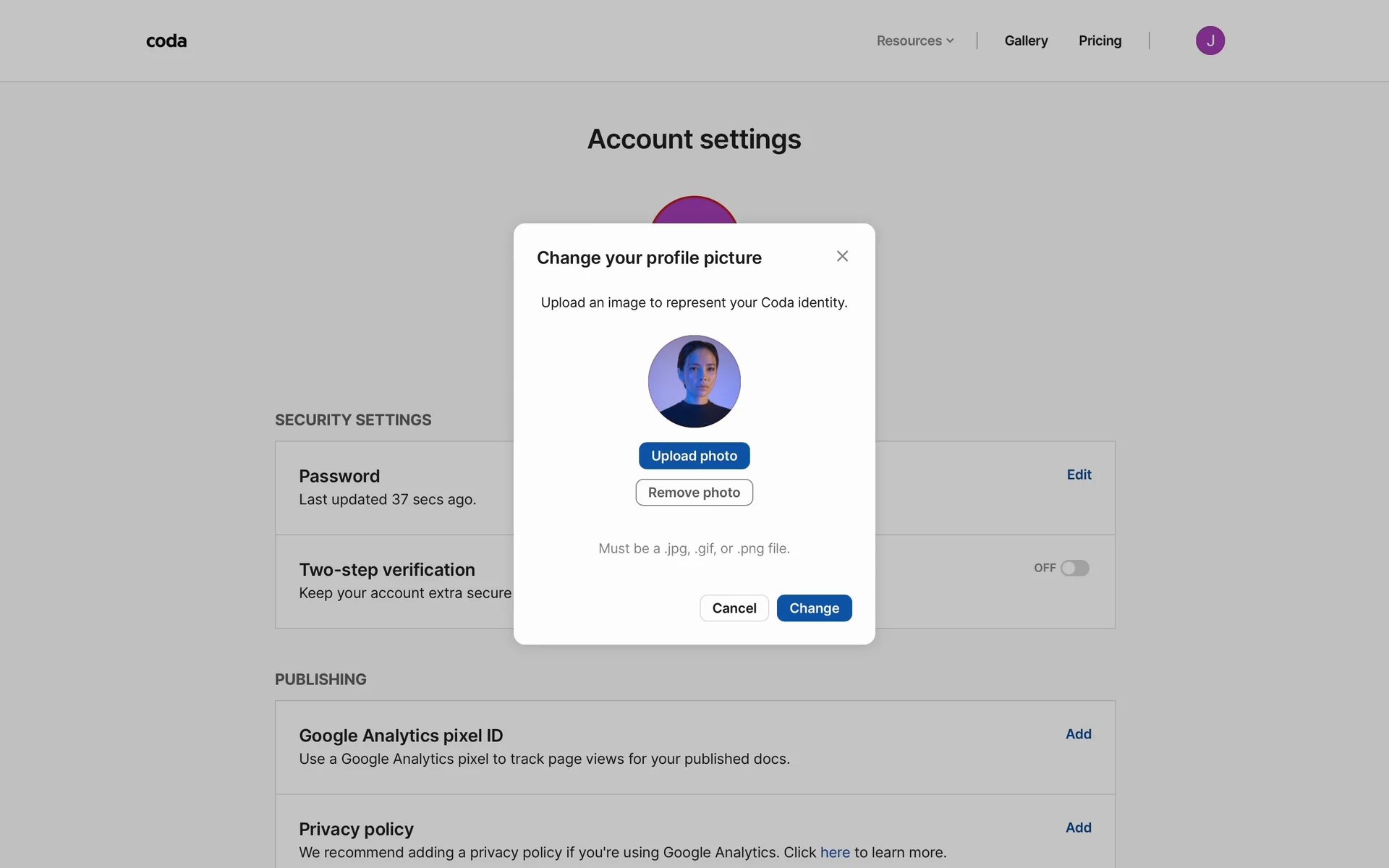Click the Upload photo button

pyautogui.click(x=694, y=456)
